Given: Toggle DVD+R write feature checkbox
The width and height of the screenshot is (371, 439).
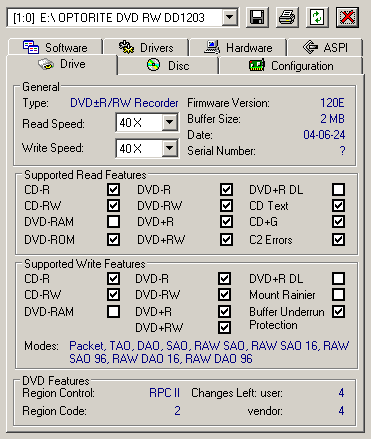Looking at the screenshot, I should point(224,312).
